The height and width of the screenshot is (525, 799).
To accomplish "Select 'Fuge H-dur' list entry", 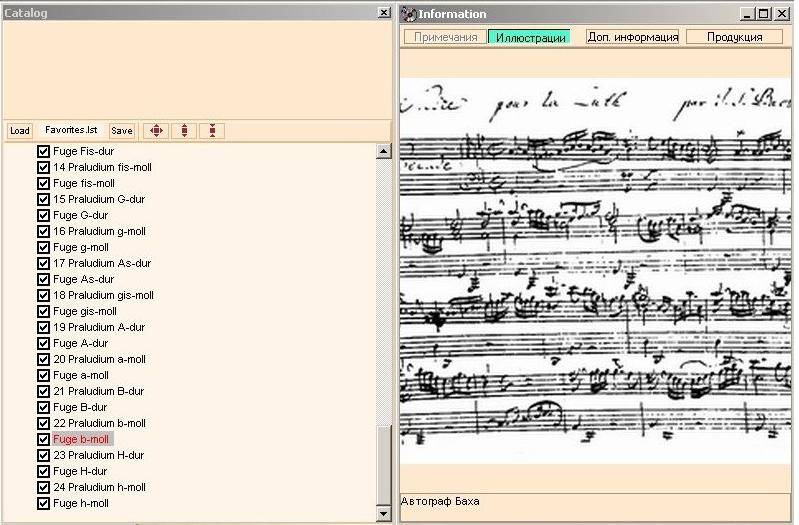I will (80, 471).
